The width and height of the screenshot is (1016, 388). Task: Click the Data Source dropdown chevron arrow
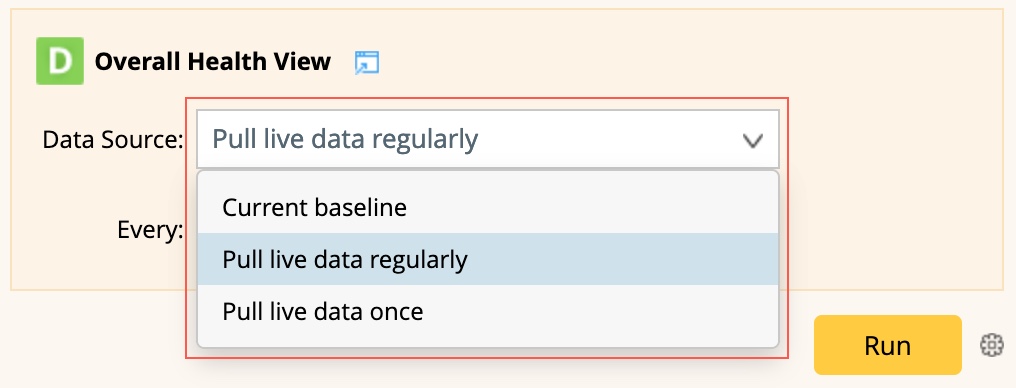(752, 140)
